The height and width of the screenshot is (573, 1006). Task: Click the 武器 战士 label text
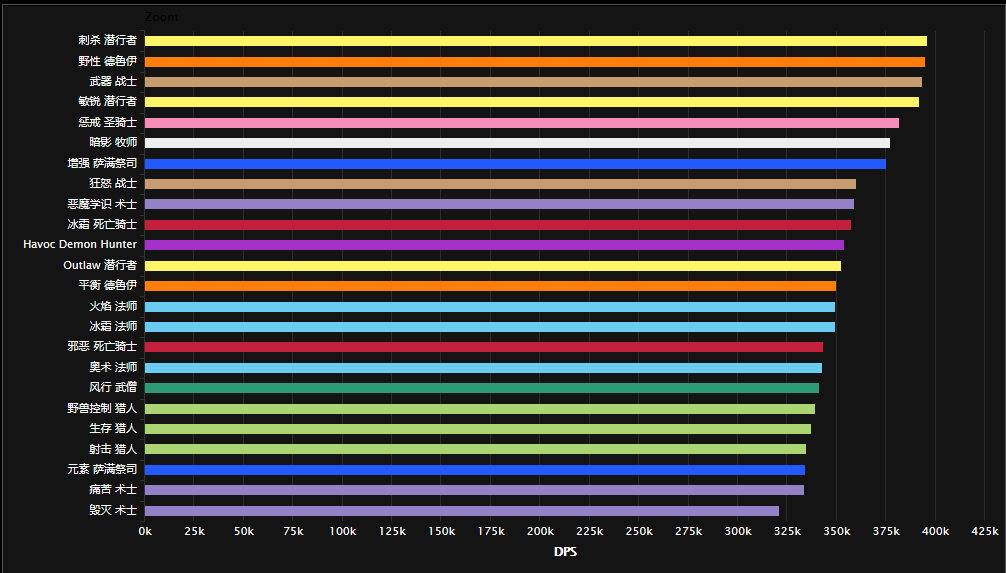tap(113, 81)
